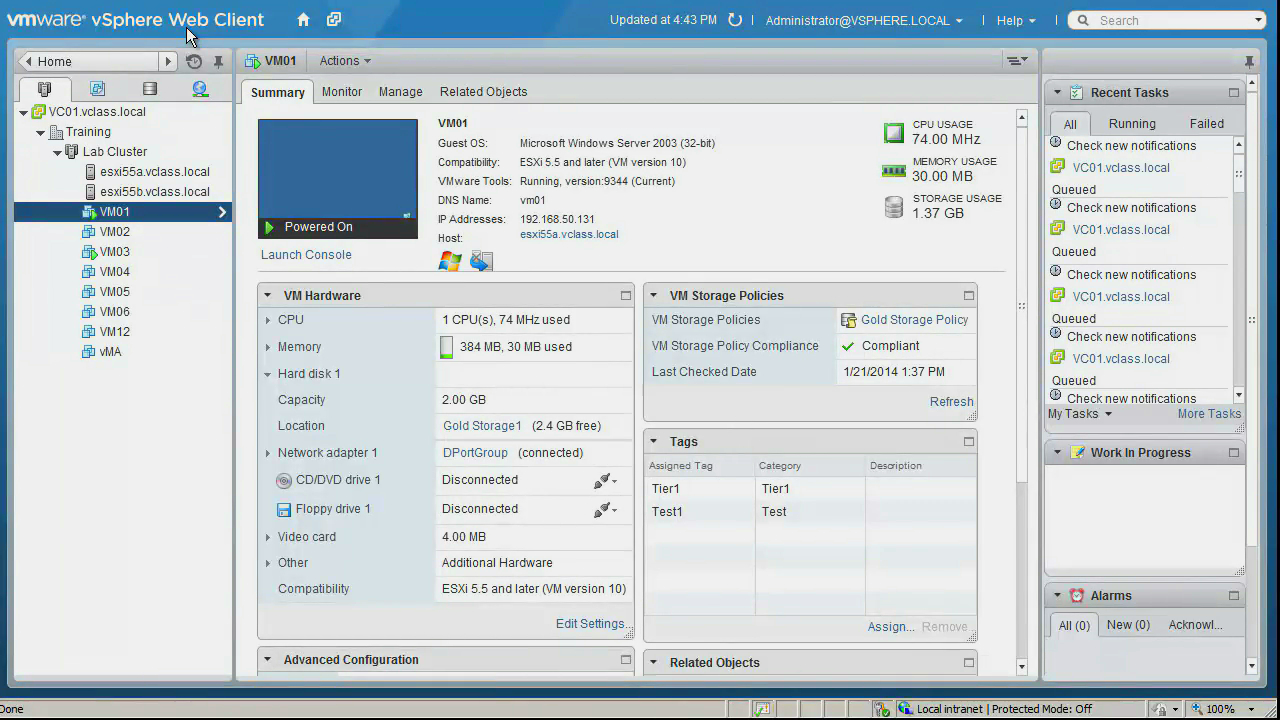The image size is (1280, 720).
Task: Go to vSphere Home via house icon
Action: tap(303, 20)
